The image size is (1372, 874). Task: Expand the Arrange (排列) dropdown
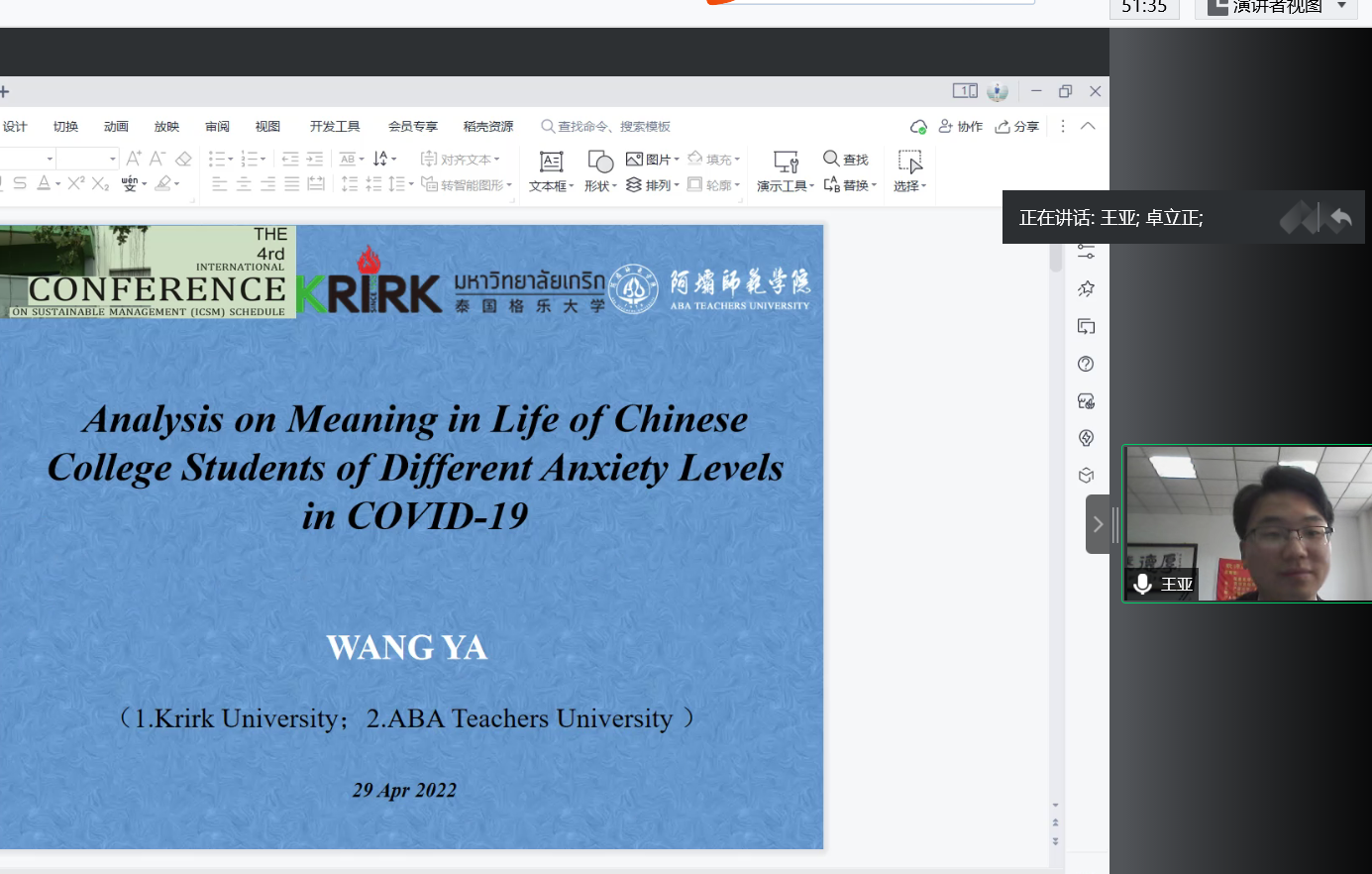click(x=653, y=185)
